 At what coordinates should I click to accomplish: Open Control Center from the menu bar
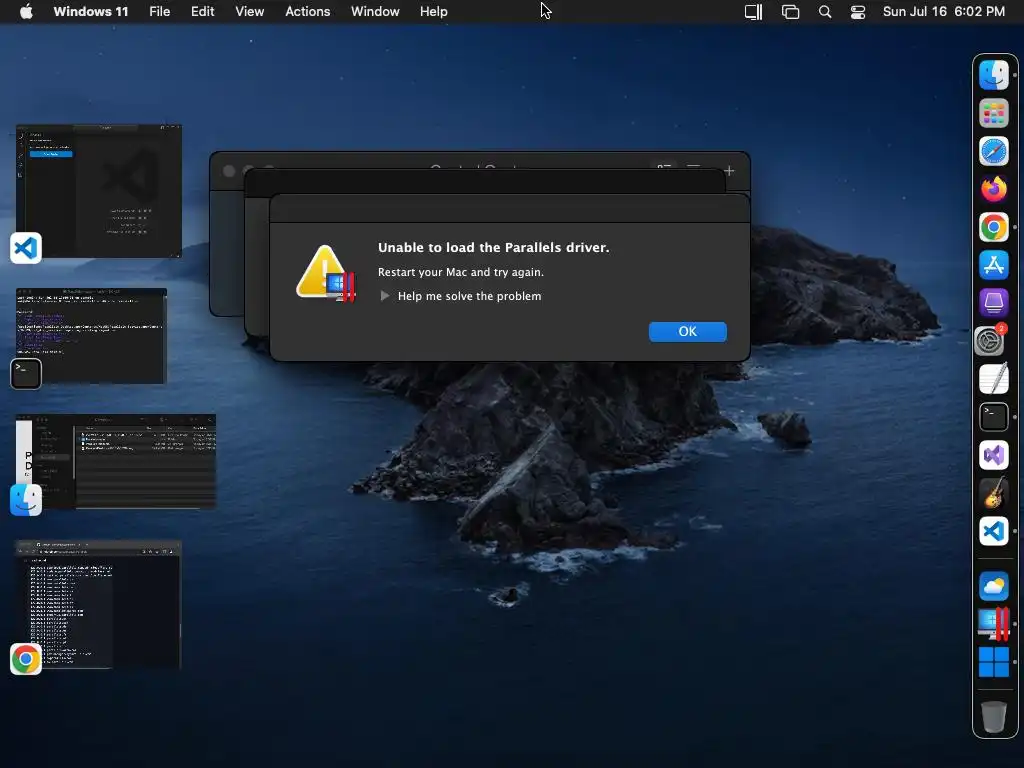tap(857, 12)
